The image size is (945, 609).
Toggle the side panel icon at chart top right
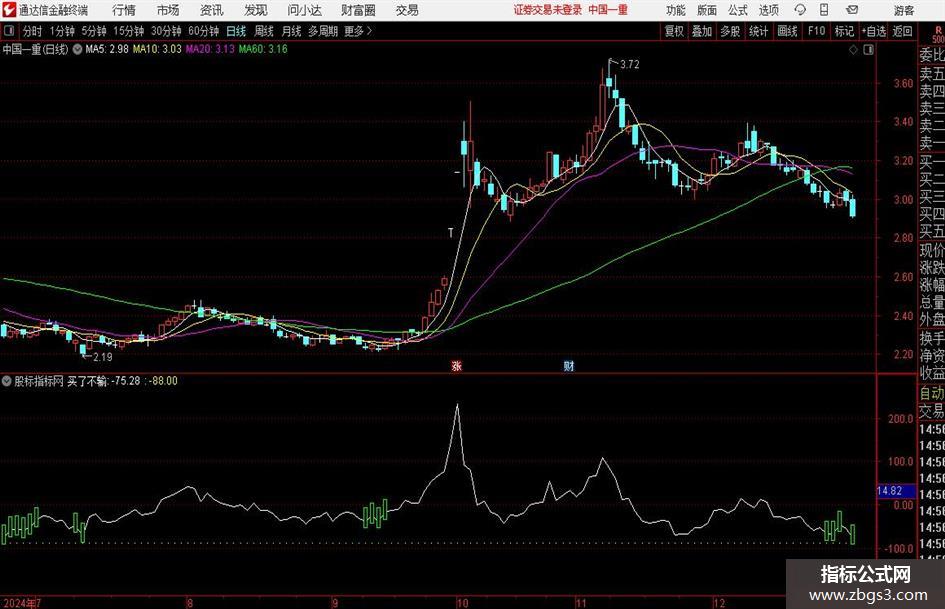[x=868, y=50]
